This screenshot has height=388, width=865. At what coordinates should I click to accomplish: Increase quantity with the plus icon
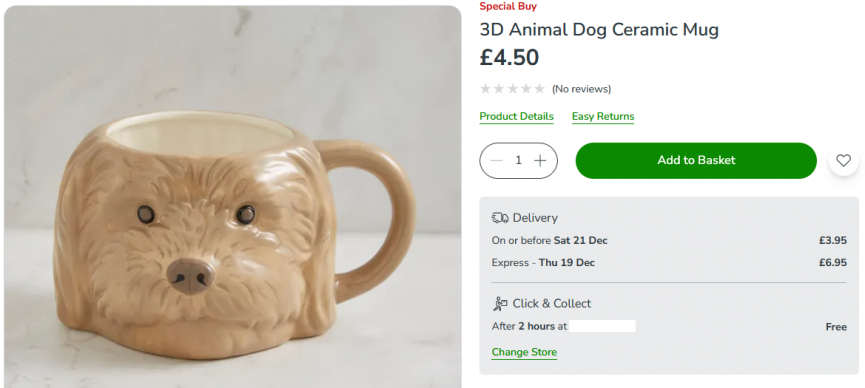tap(540, 161)
